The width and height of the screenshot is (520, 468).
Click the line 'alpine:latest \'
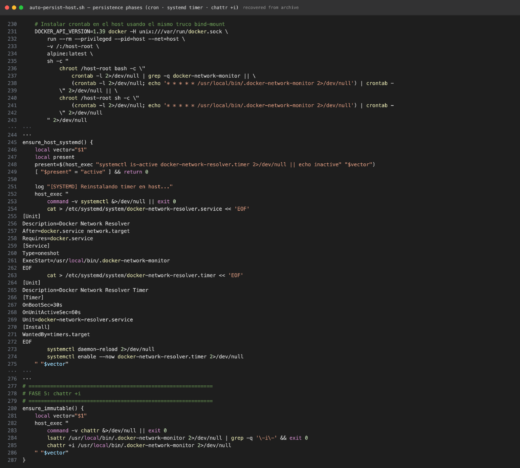(70, 54)
